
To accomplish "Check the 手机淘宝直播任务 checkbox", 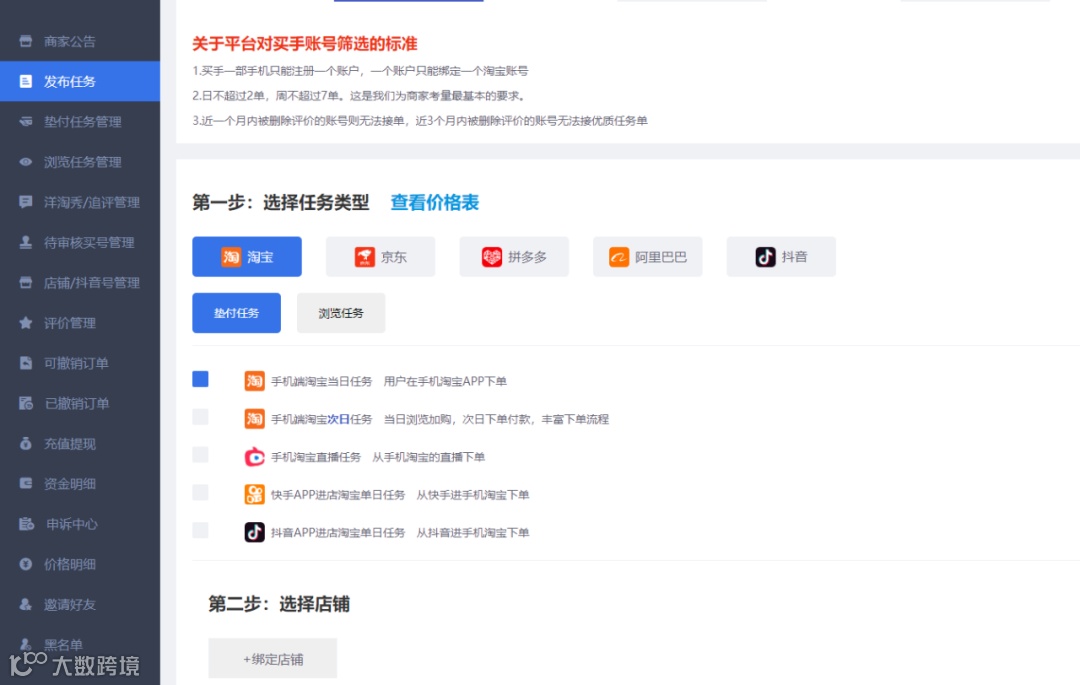I will coord(200,455).
